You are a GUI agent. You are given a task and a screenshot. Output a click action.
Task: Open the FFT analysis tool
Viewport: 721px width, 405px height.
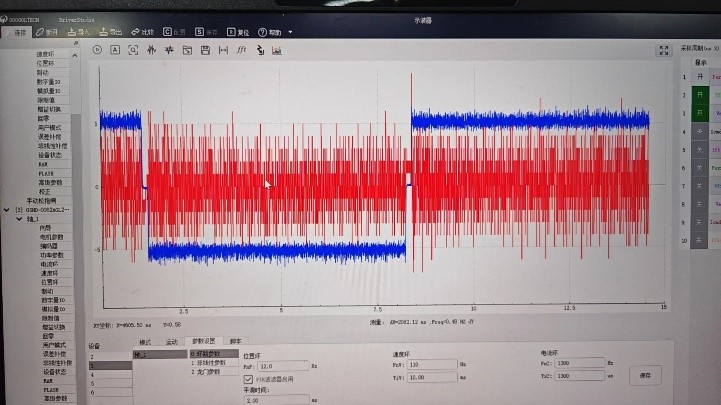241,49
